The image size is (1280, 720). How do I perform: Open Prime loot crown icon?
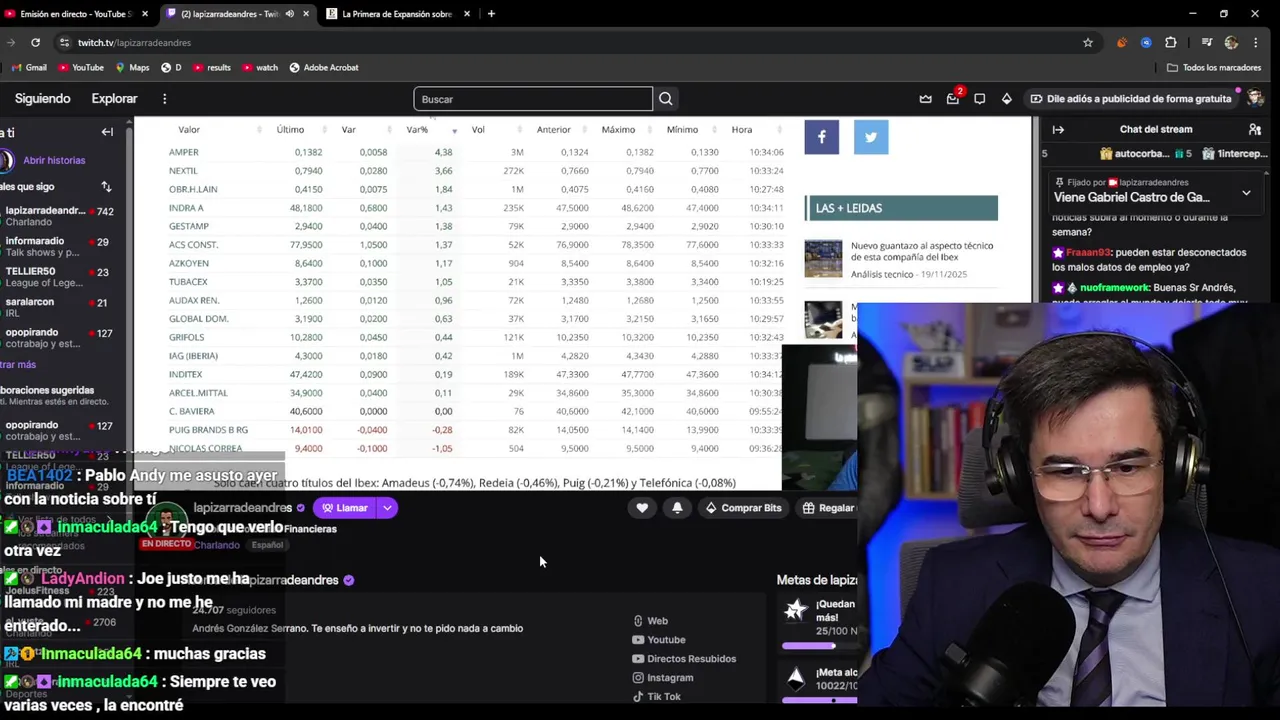point(926,99)
